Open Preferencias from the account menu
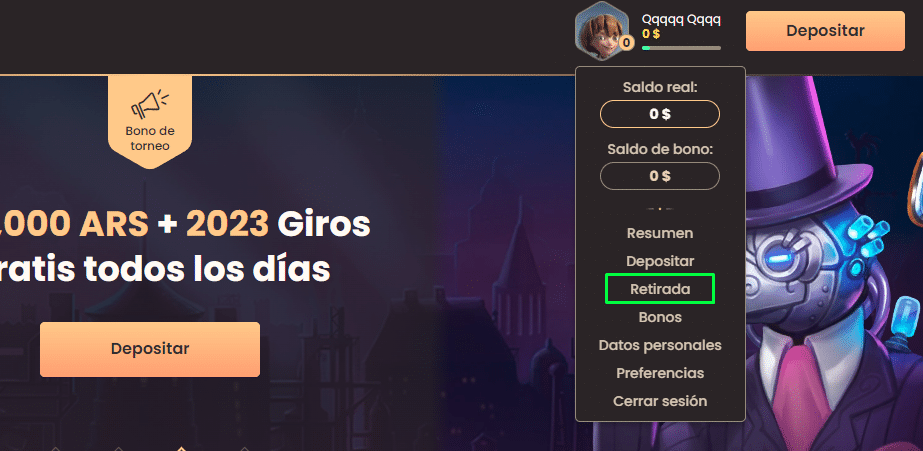Viewport: 923px width, 451px height. pyautogui.click(x=660, y=373)
